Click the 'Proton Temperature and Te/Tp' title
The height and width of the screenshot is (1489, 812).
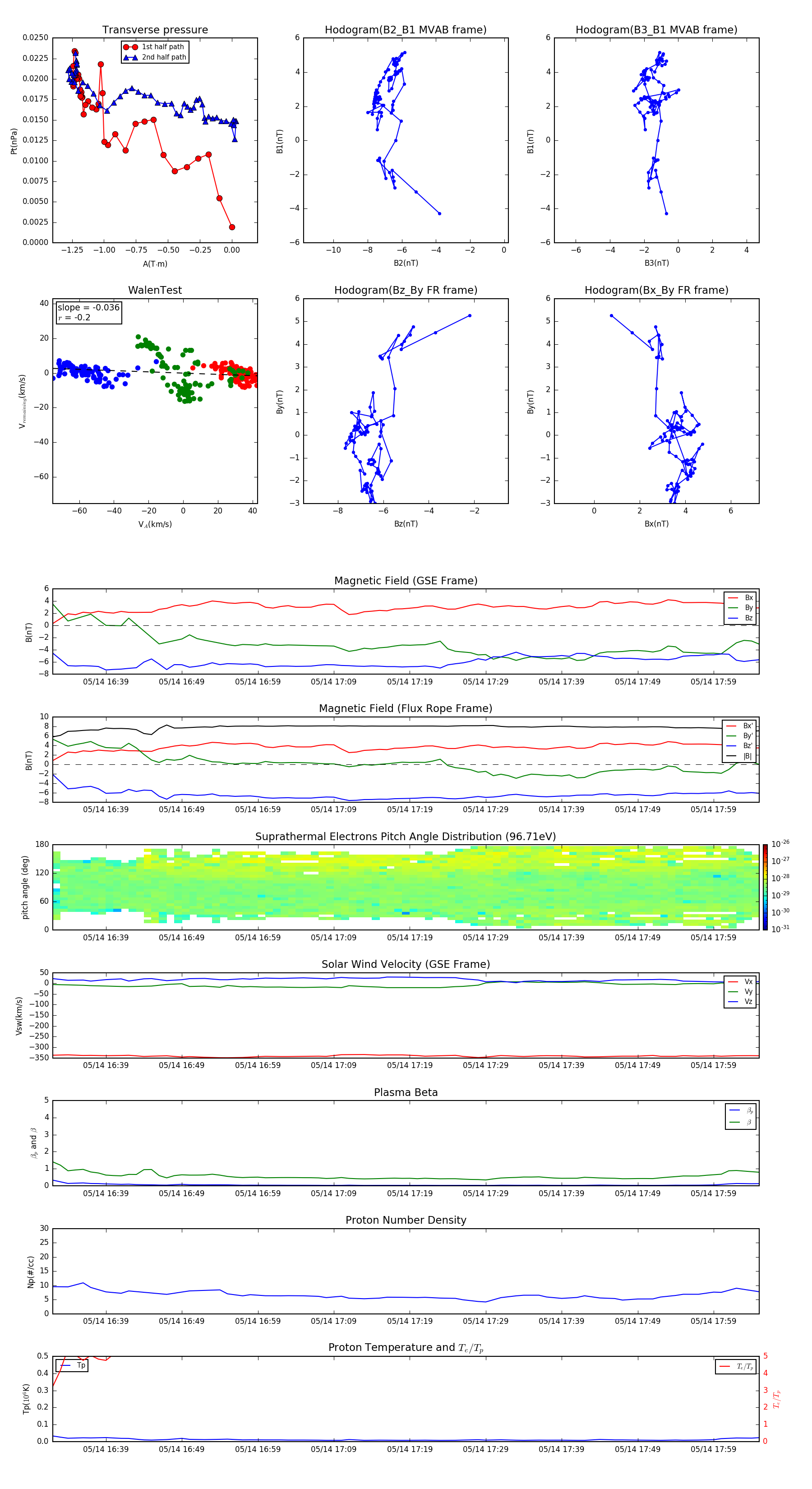point(406,1348)
